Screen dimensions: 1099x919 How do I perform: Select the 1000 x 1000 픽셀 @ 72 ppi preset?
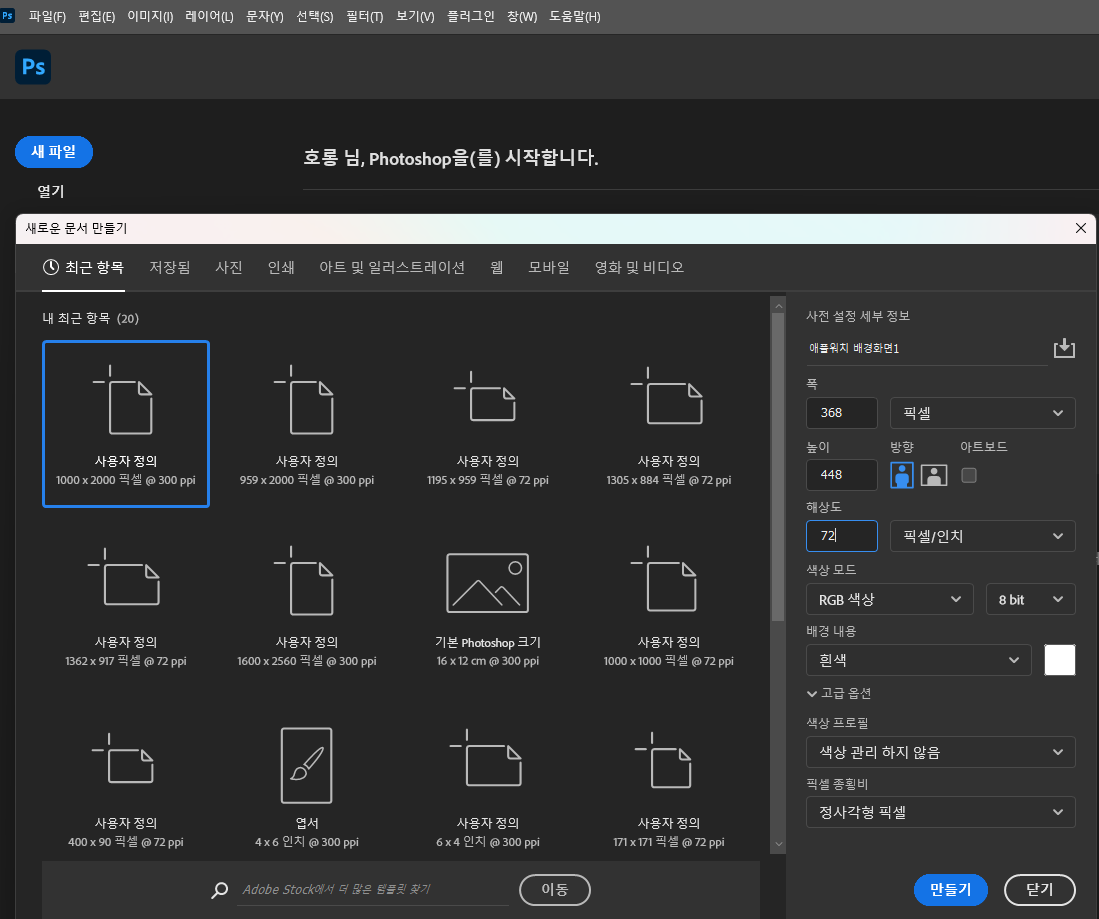669,605
